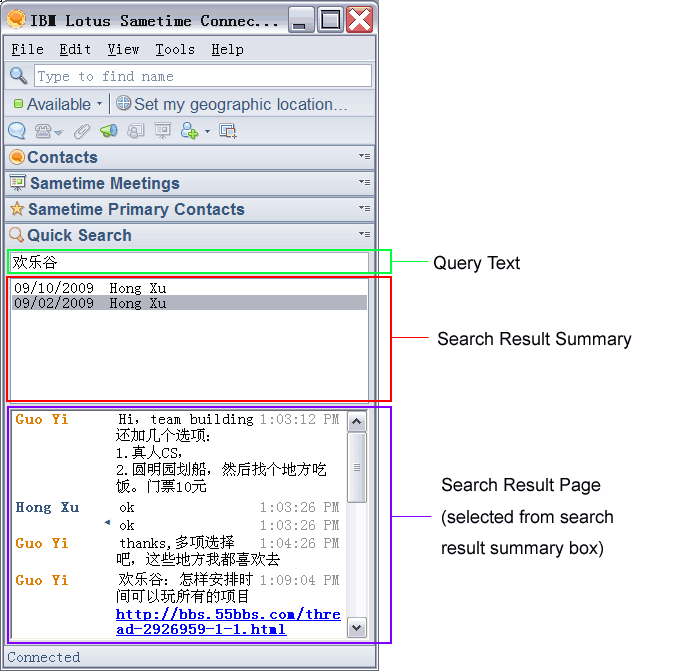This screenshot has height=671, width=673.
Task: Open Sametime Primary Contacts panel menu arrow
Action: tap(364, 208)
